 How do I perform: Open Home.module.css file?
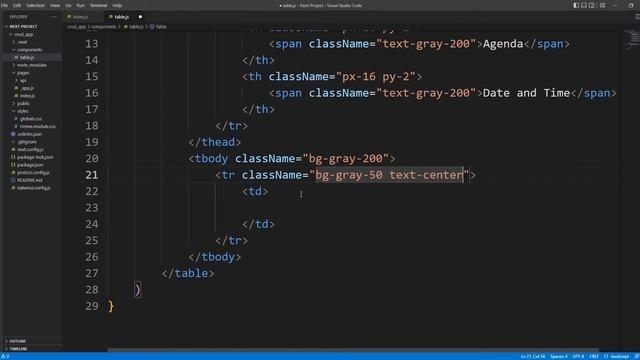[x=38, y=127]
